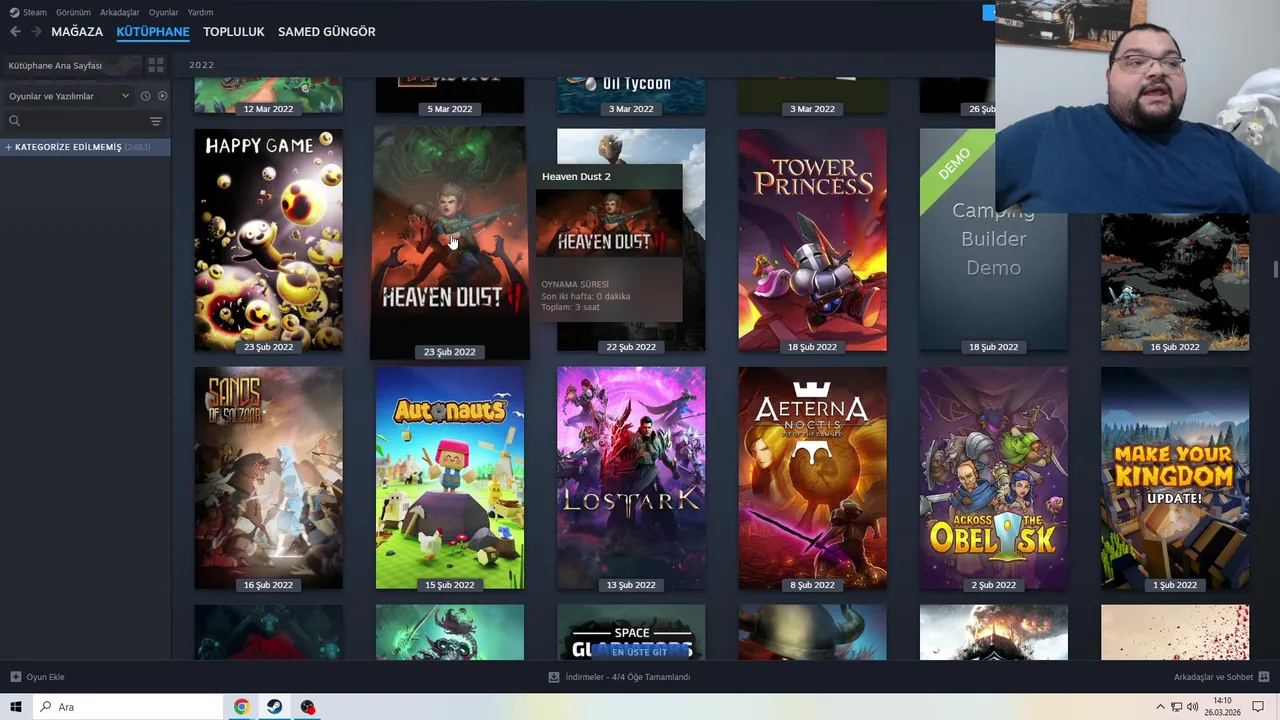
Task: Open the Autonauts cover
Action: (x=450, y=477)
